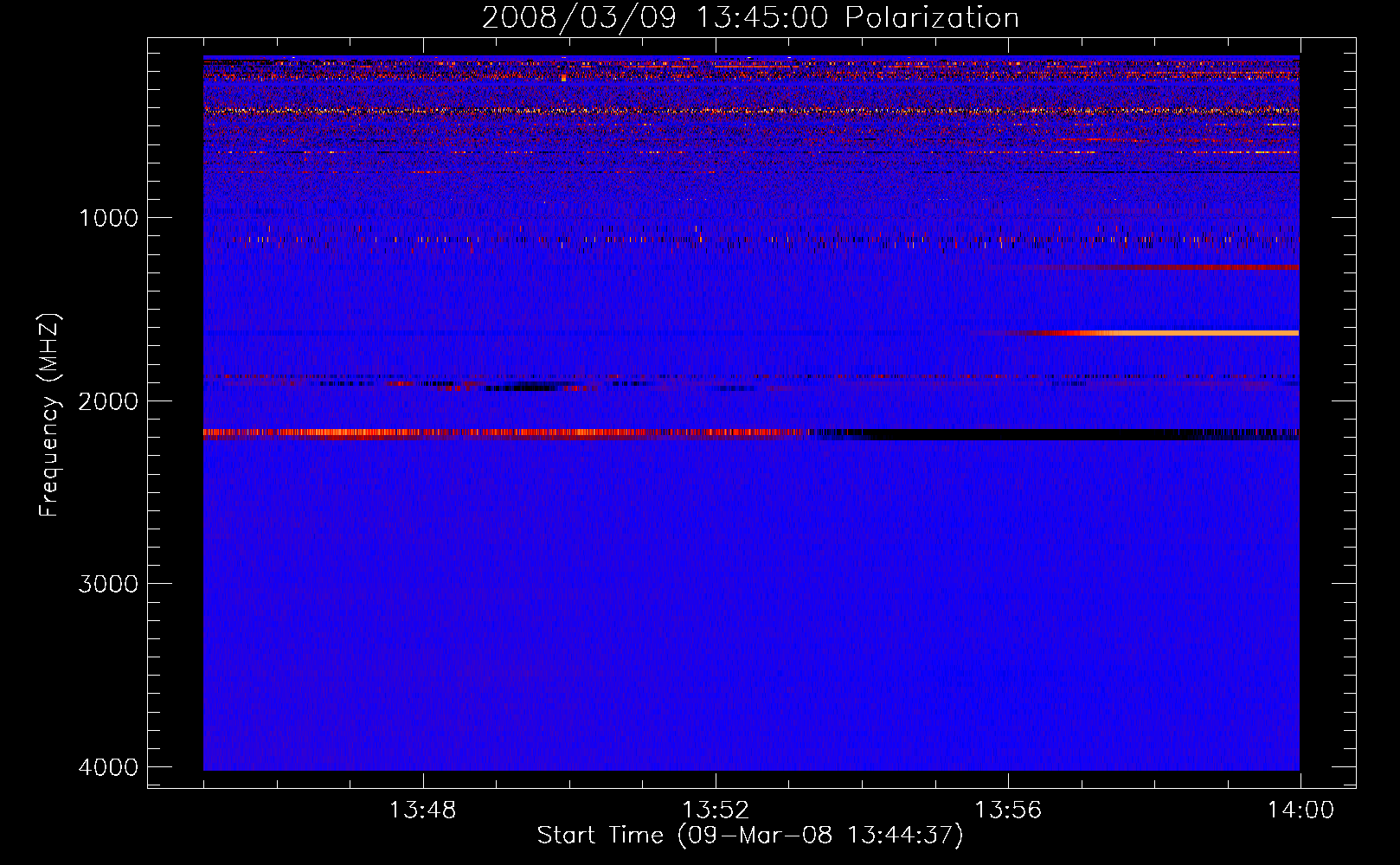The height and width of the screenshot is (865, 1400).
Task: Click the 13:48 time tick label
Action: tap(422, 811)
